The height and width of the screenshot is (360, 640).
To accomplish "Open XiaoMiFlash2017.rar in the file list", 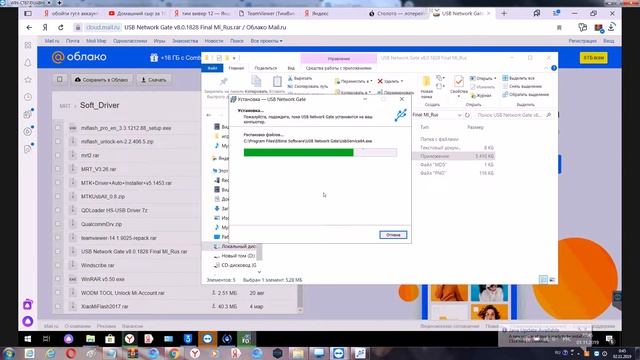I will pyautogui.click(x=104, y=307).
